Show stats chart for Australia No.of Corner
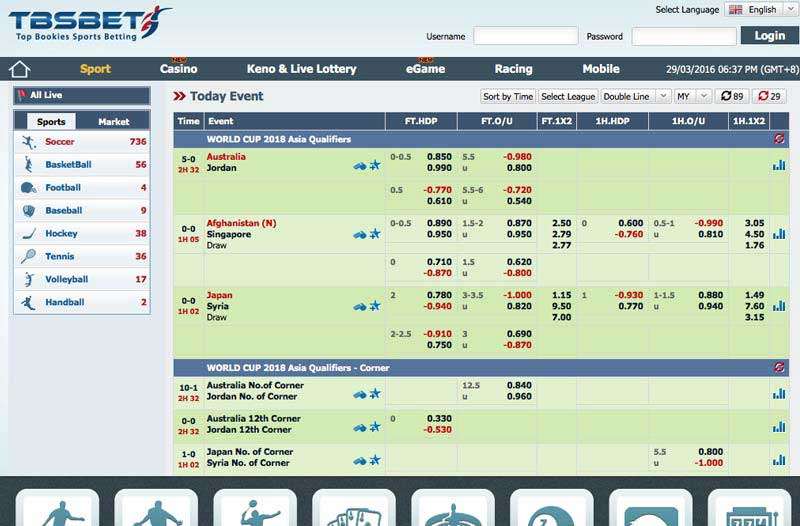 779,393
